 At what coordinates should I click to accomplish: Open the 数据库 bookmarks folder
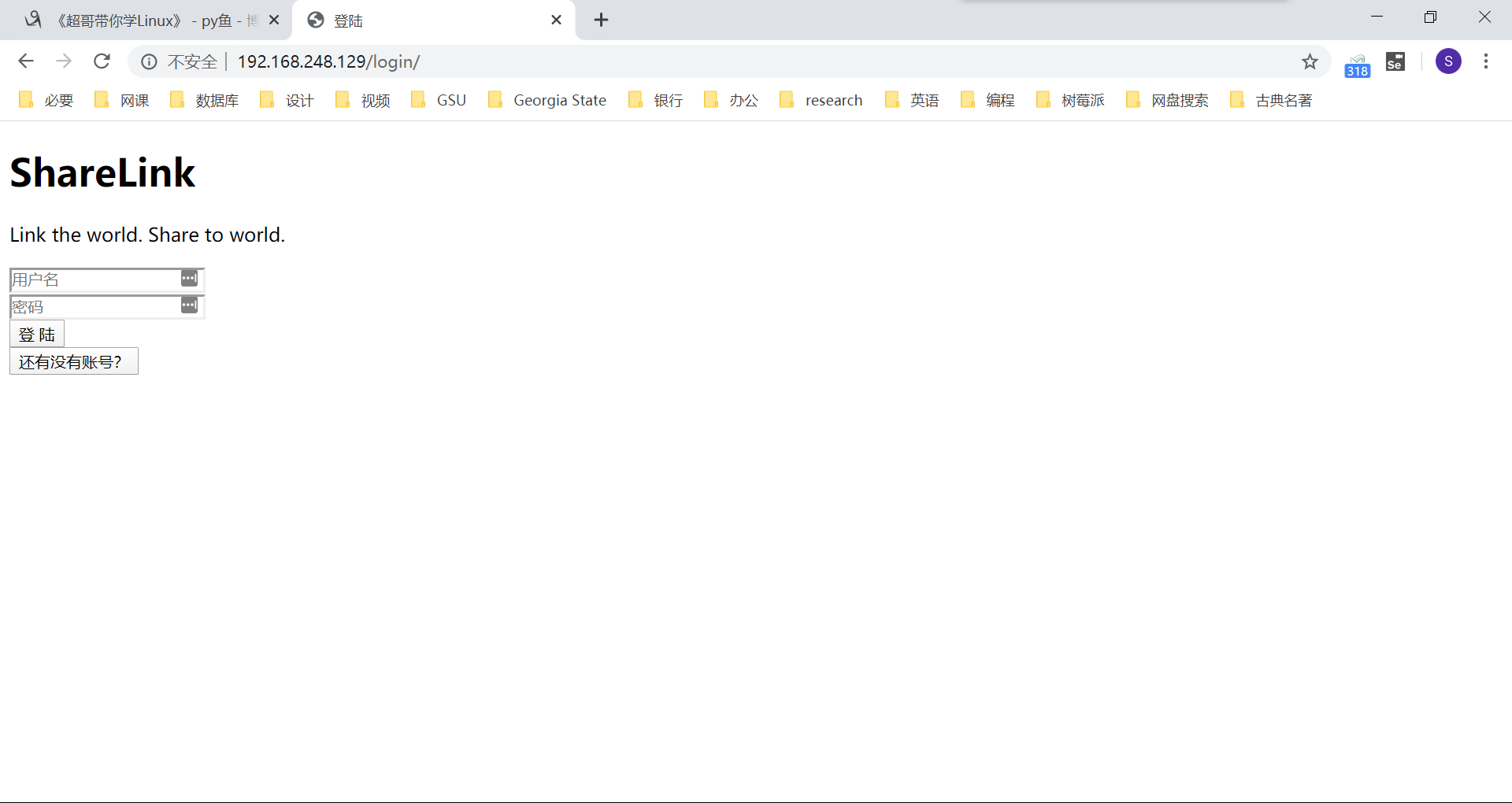coord(205,100)
